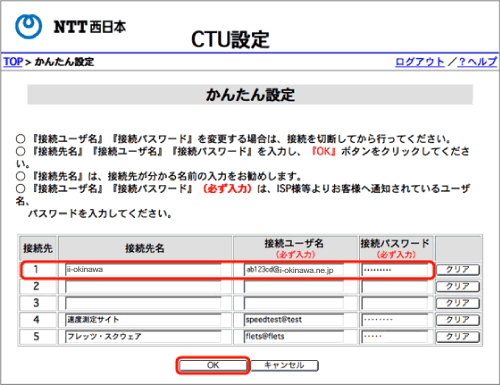Screen dimensions: 500x385
Task: Clear row 5 with its クリア button
Action: point(458,337)
